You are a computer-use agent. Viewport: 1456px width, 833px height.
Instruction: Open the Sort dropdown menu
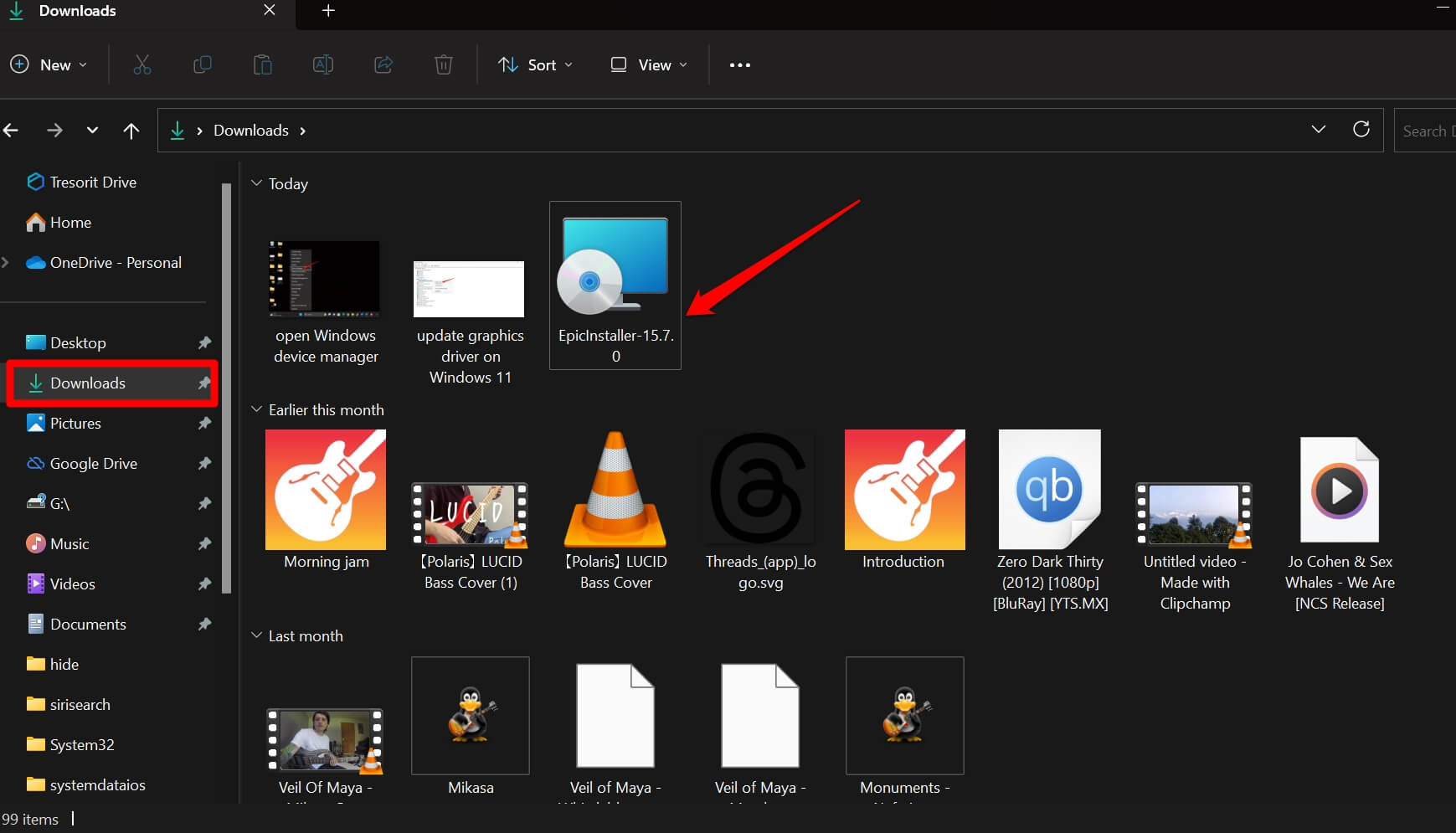536,64
